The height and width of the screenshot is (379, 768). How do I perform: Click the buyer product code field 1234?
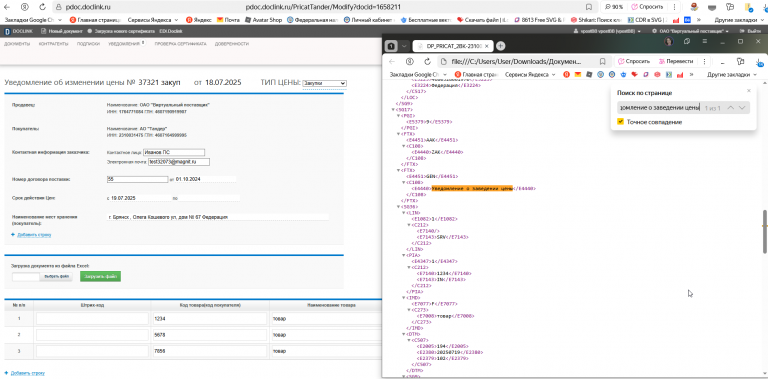pyautogui.click(x=210, y=319)
